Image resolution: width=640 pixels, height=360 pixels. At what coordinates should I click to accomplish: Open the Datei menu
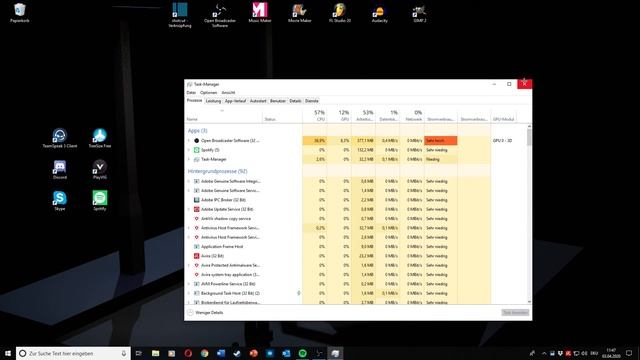pyautogui.click(x=191, y=93)
